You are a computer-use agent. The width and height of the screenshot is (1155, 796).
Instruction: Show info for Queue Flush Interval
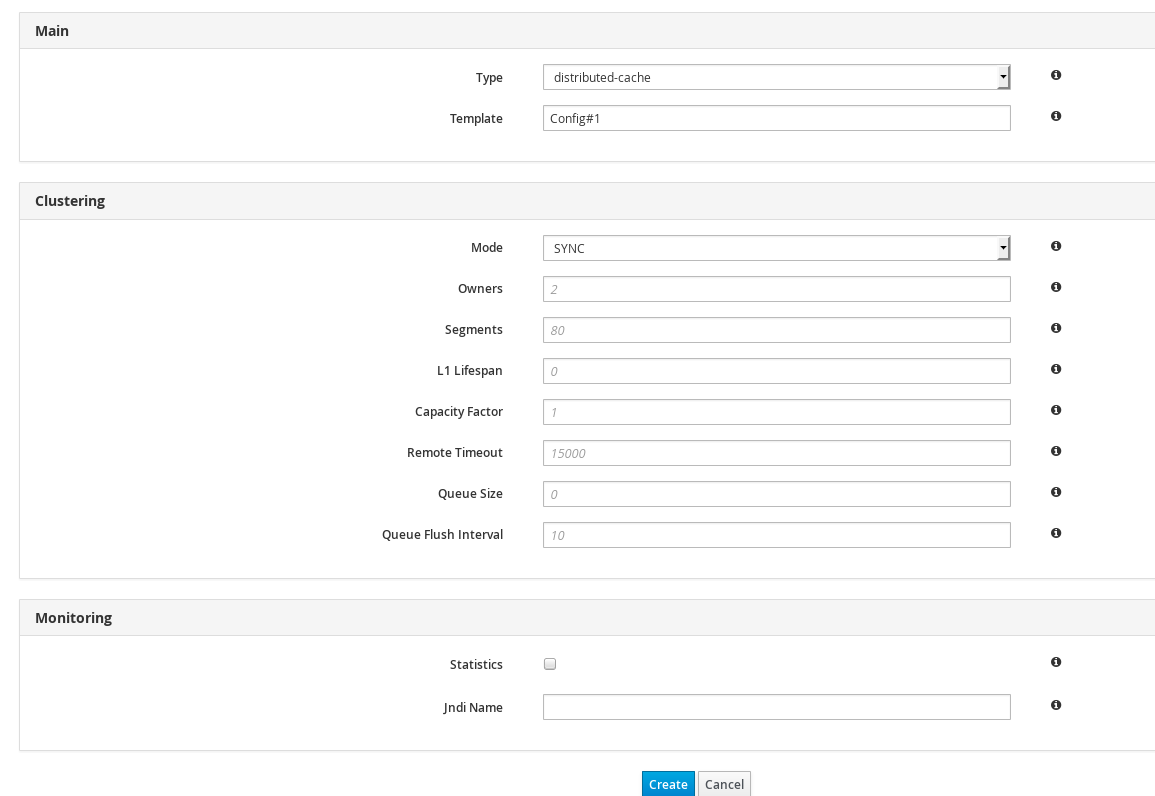(1056, 533)
